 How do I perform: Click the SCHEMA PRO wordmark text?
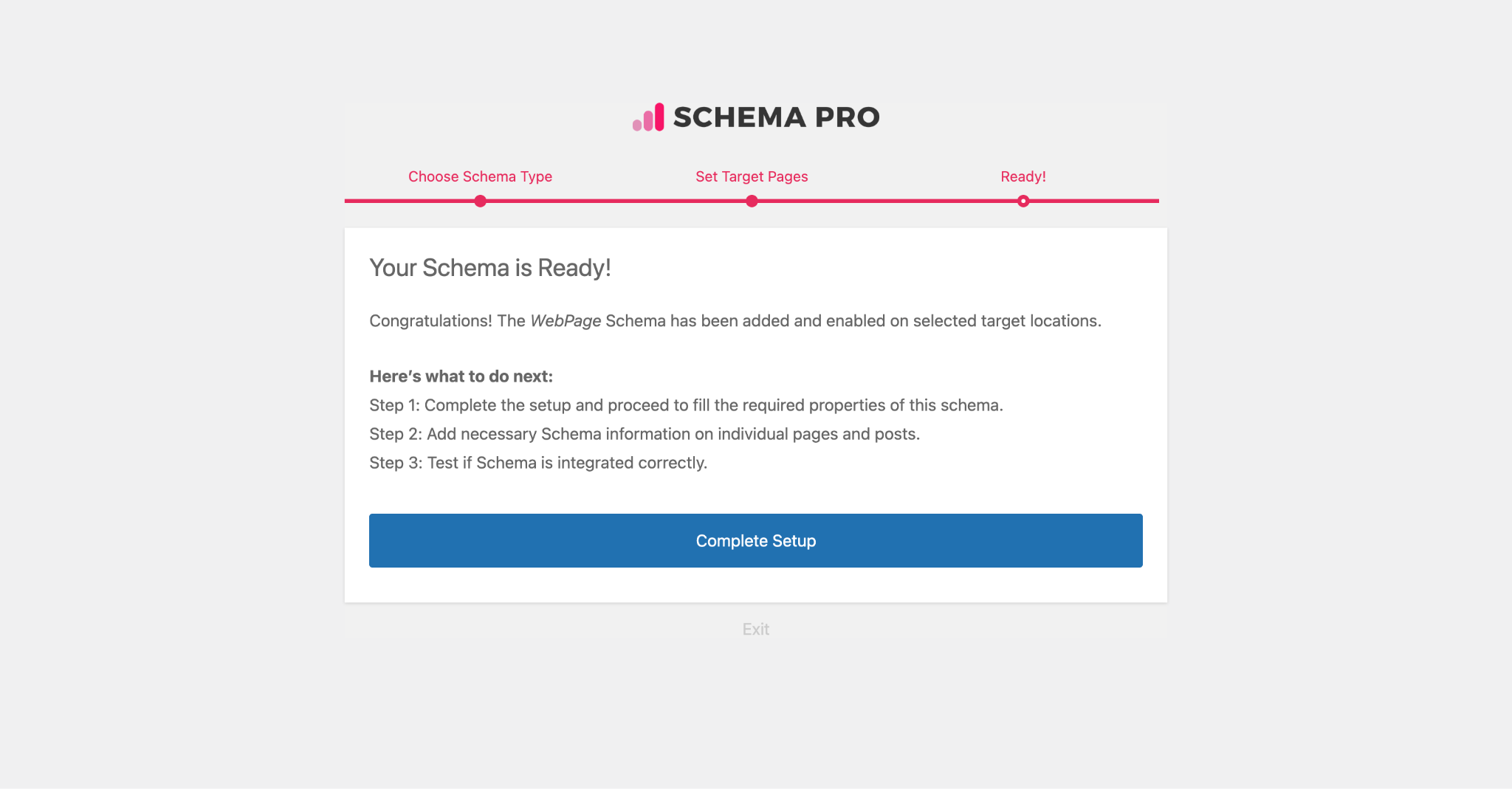[x=776, y=117]
